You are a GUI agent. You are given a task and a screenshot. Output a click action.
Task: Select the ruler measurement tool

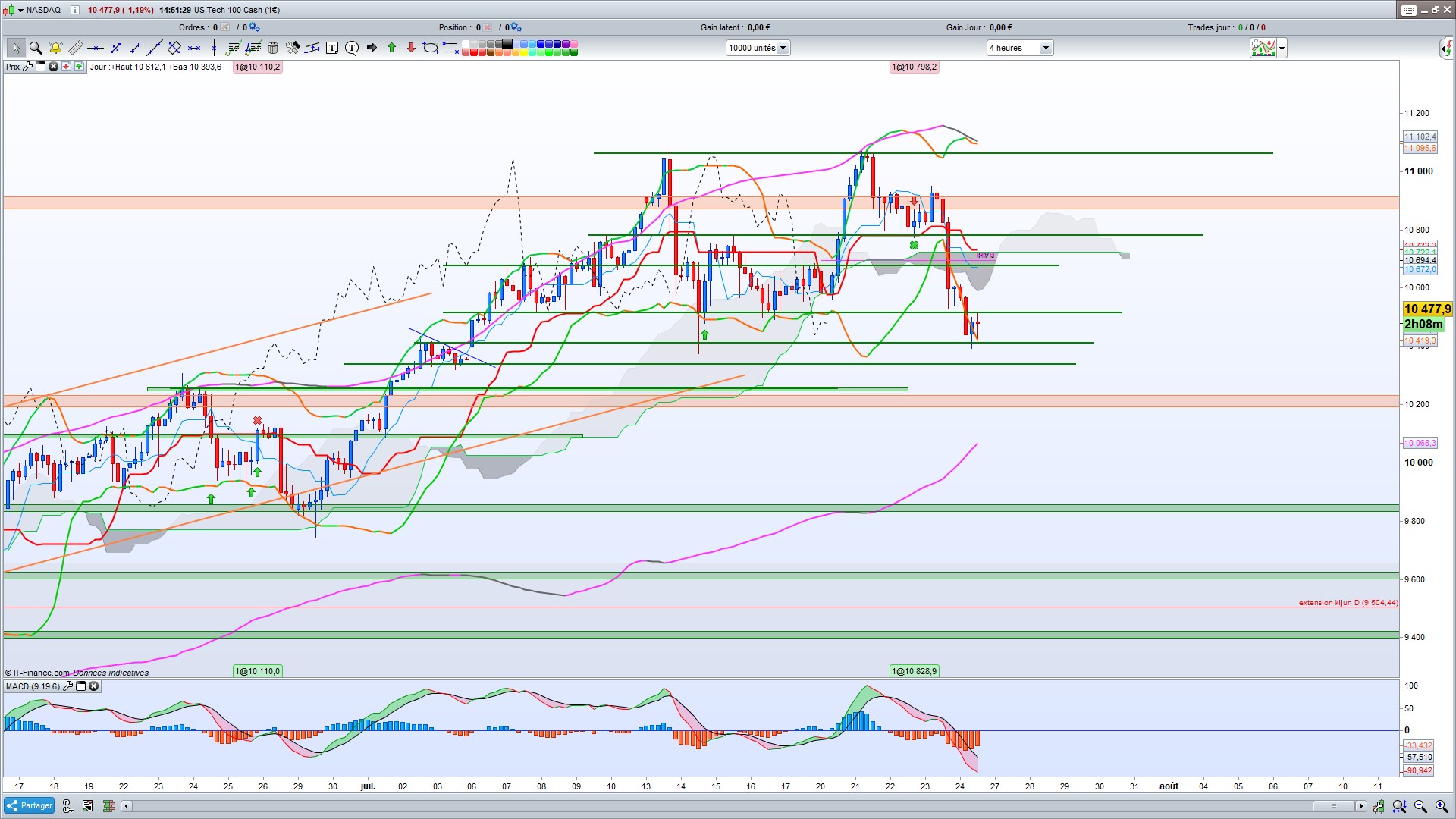click(x=76, y=48)
